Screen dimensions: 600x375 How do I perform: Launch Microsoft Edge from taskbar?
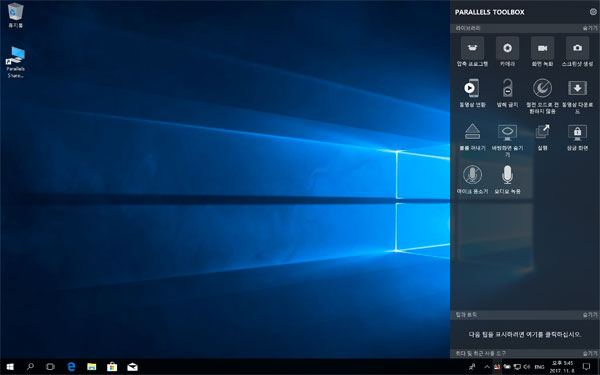pyautogui.click(x=71, y=367)
